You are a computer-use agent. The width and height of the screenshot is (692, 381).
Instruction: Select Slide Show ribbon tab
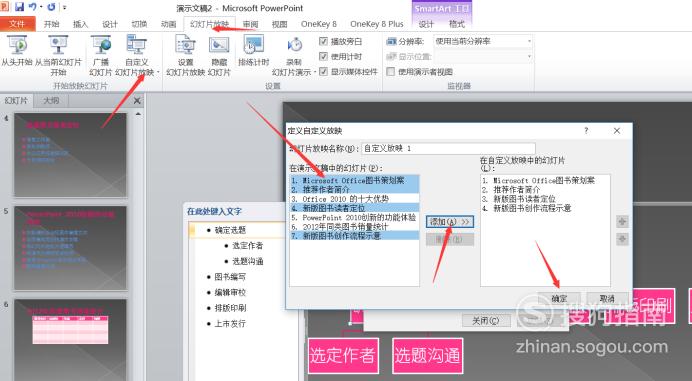(209, 24)
